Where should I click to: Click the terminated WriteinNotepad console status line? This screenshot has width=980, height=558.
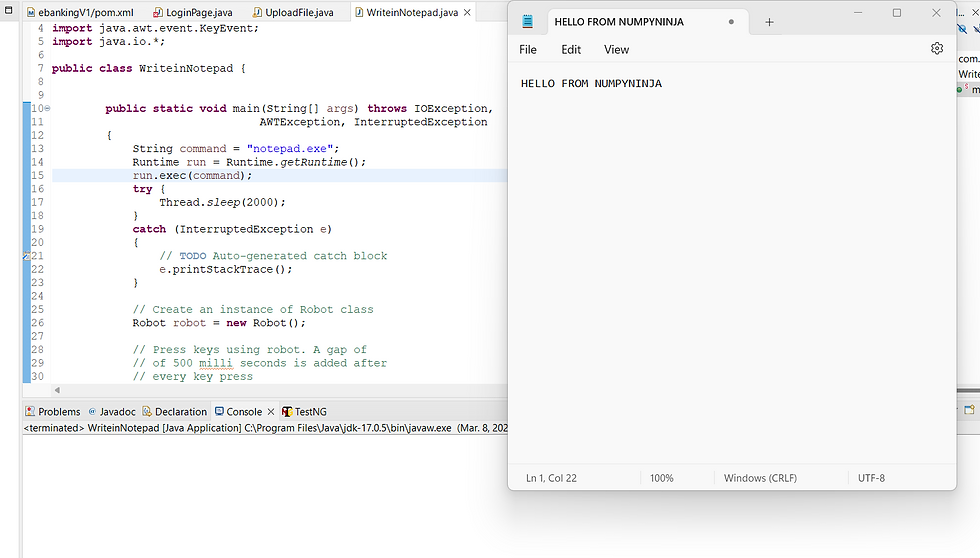[266, 428]
